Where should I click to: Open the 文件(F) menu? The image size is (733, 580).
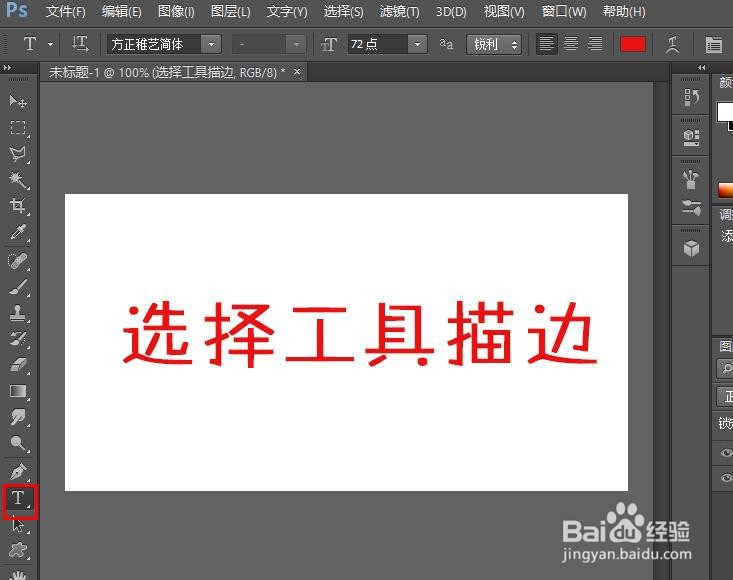coord(65,11)
